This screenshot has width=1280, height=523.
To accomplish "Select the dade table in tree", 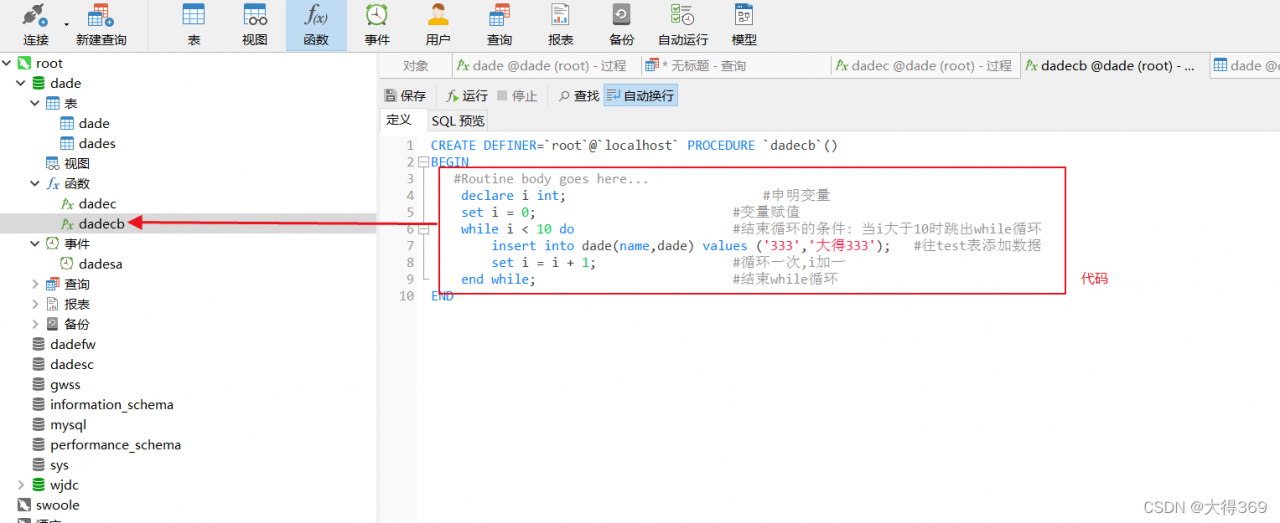I will 94,123.
